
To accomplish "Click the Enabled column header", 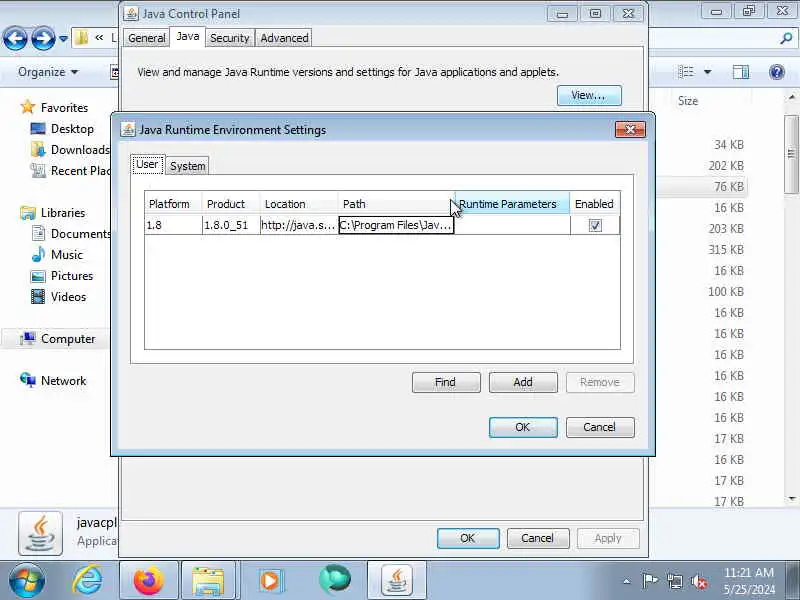I will pos(595,204).
